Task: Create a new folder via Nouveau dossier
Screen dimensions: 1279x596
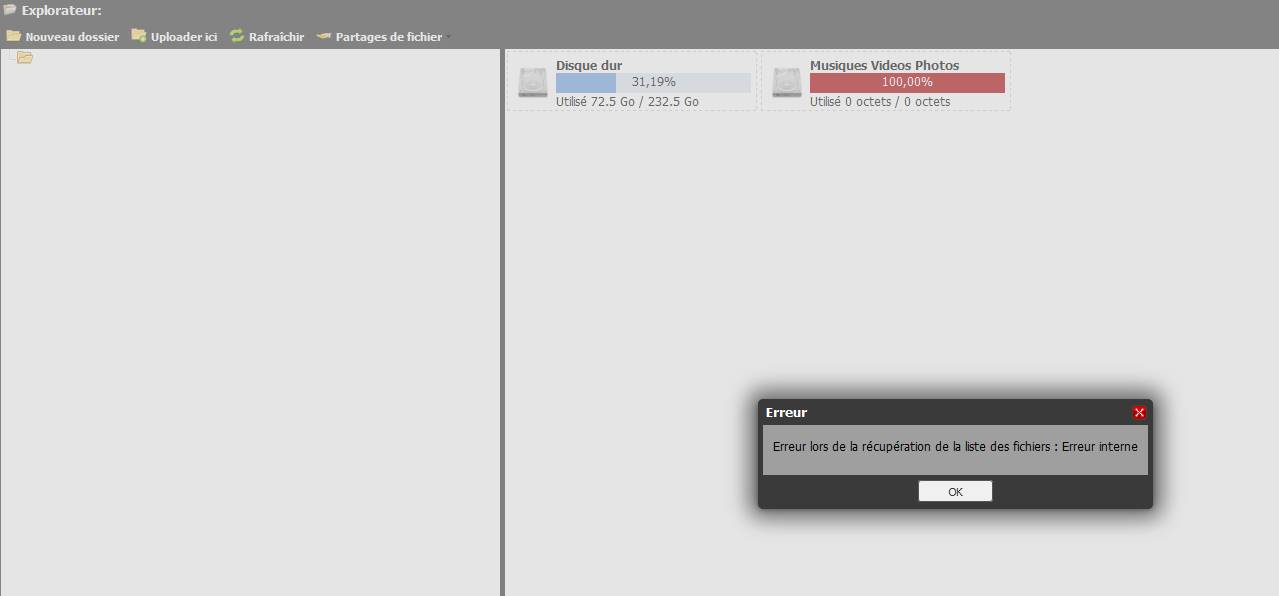Action: click(62, 36)
